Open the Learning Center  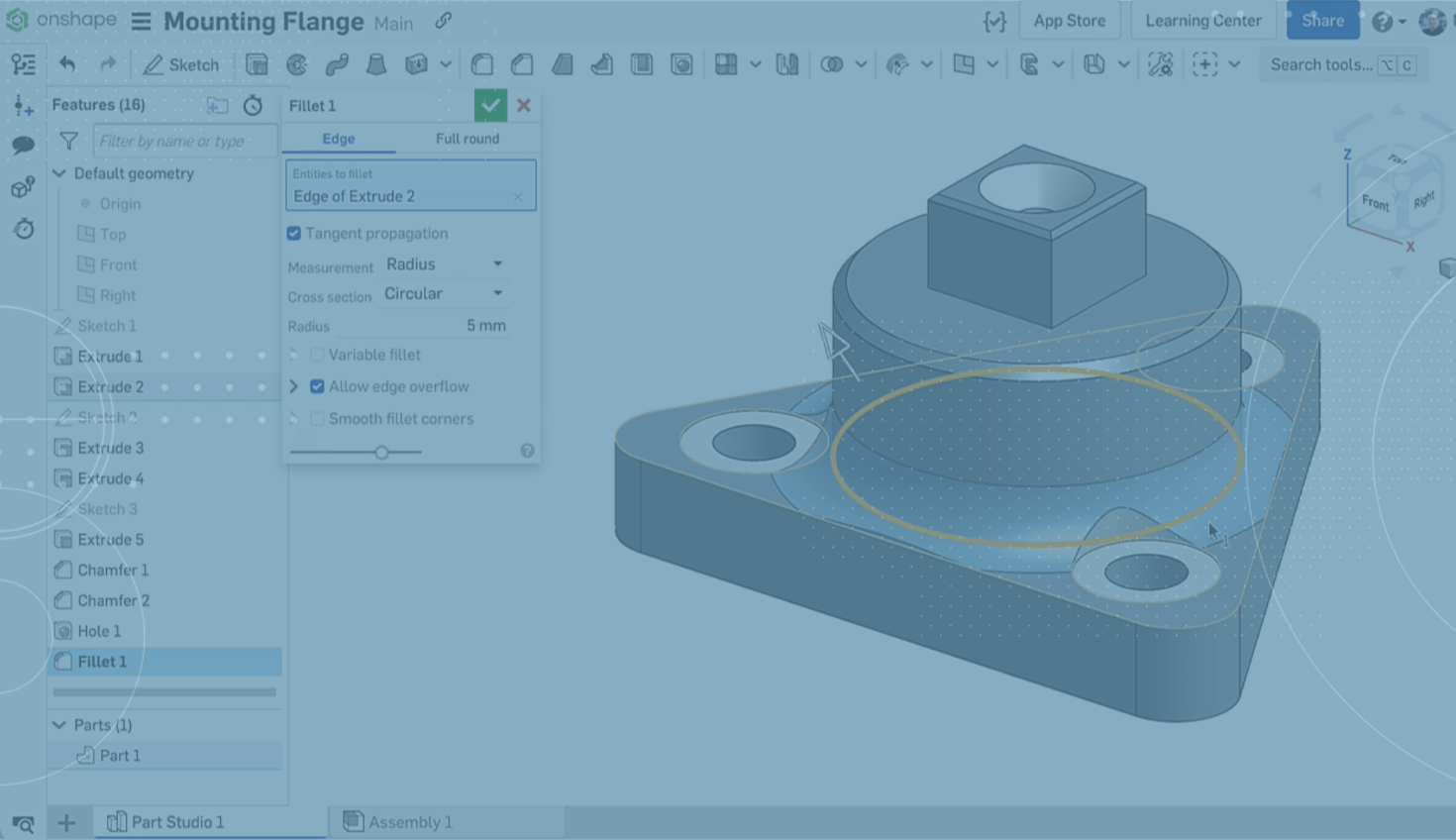point(1203,21)
